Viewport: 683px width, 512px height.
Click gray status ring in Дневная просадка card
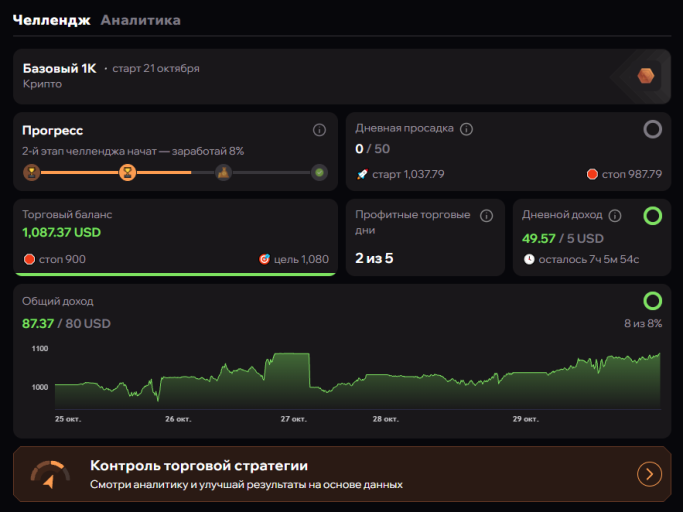(x=653, y=129)
